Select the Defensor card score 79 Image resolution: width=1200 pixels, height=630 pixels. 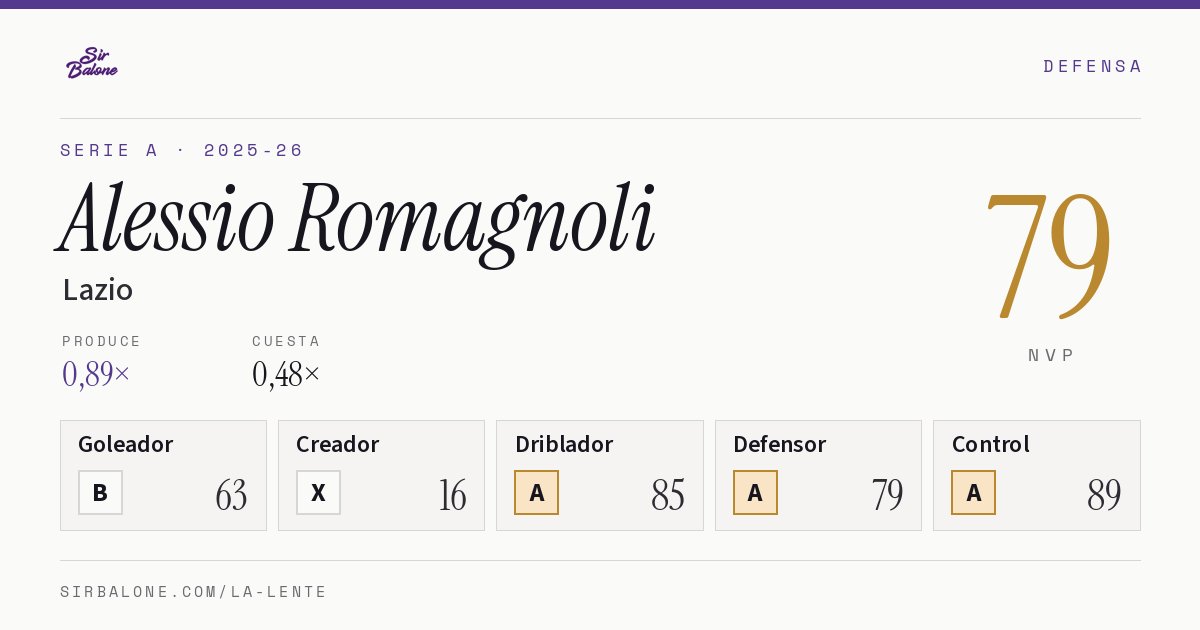click(x=887, y=495)
